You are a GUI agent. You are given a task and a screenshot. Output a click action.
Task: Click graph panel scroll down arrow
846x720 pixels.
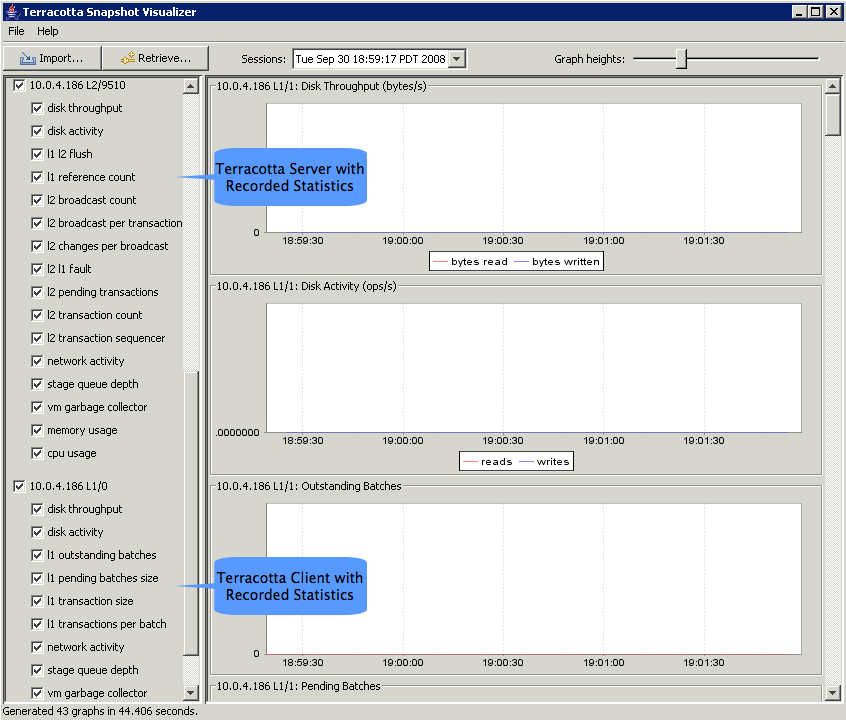tap(833, 692)
